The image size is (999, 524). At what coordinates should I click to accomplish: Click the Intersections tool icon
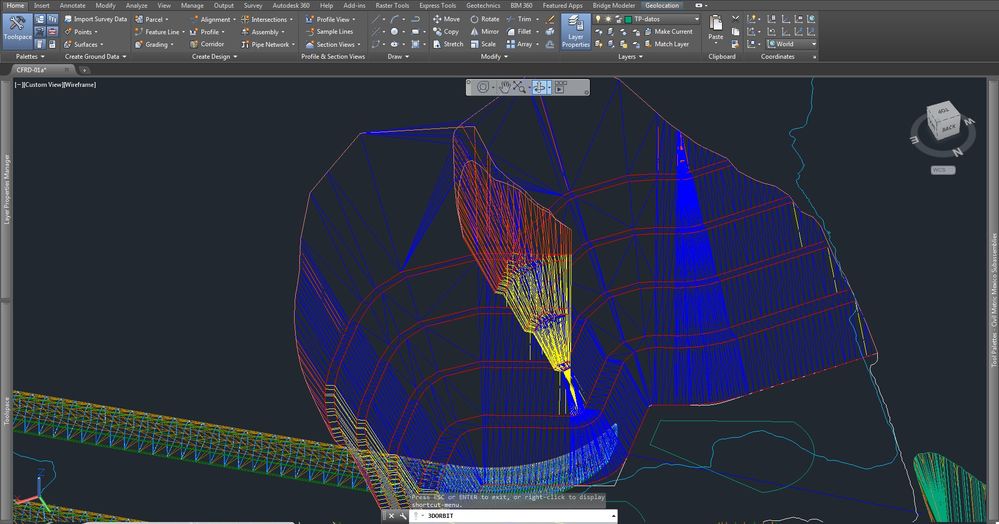tap(245, 20)
